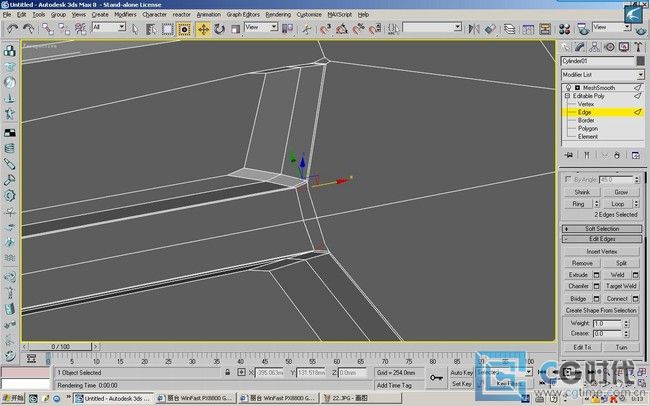Switch to the Hierarchy panel tab
Image resolution: width=650 pixels, height=406 pixels.
point(594,47)
